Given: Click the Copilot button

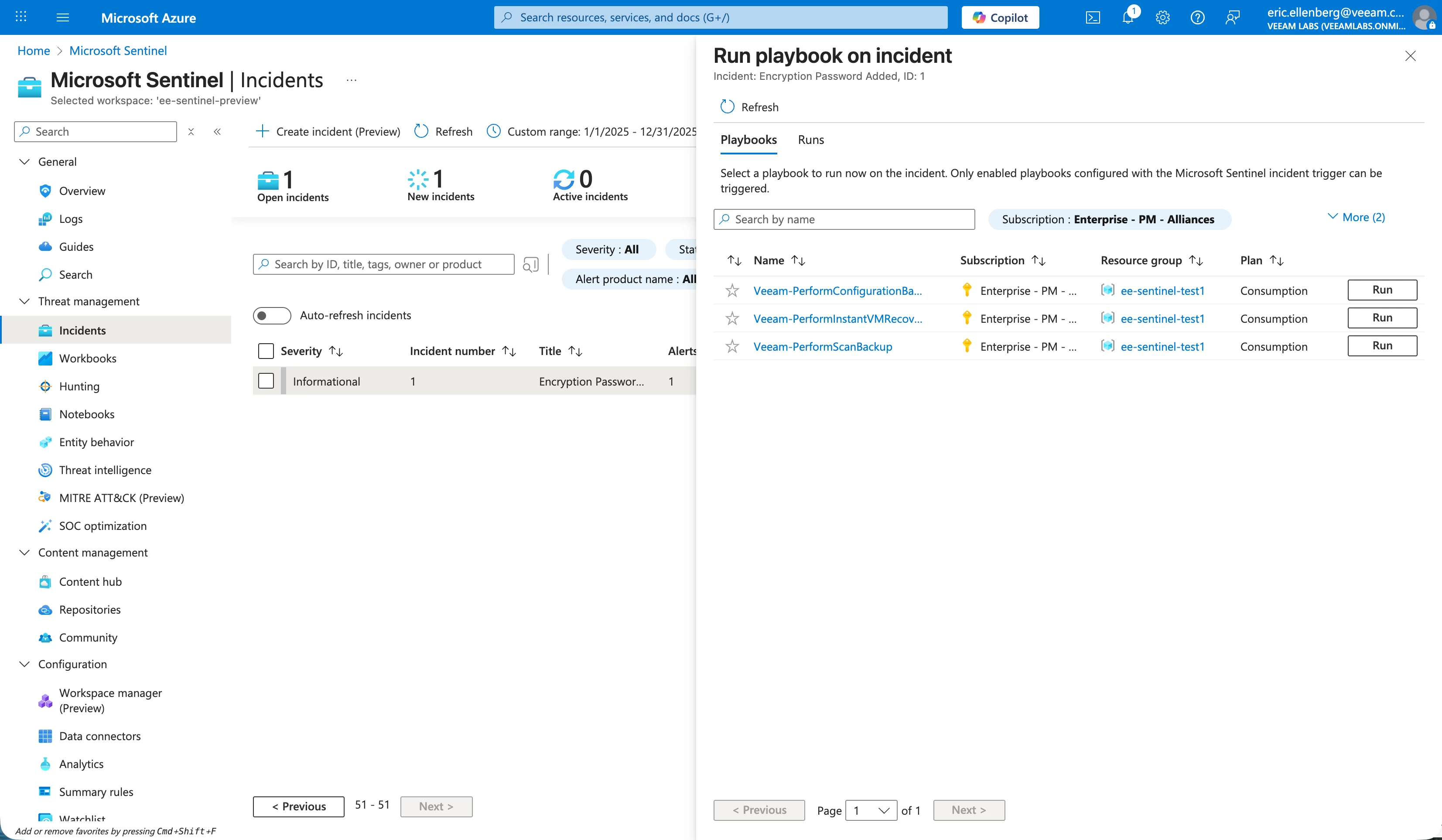Looking at the screenshot, I should point(1000,18).
